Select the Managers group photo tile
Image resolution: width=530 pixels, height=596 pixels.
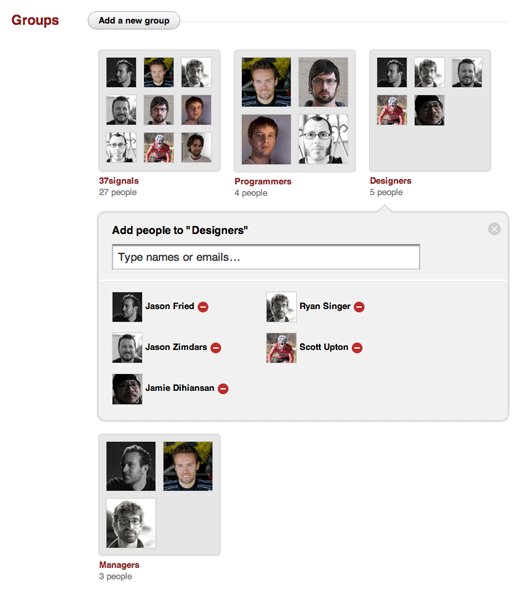159,495
